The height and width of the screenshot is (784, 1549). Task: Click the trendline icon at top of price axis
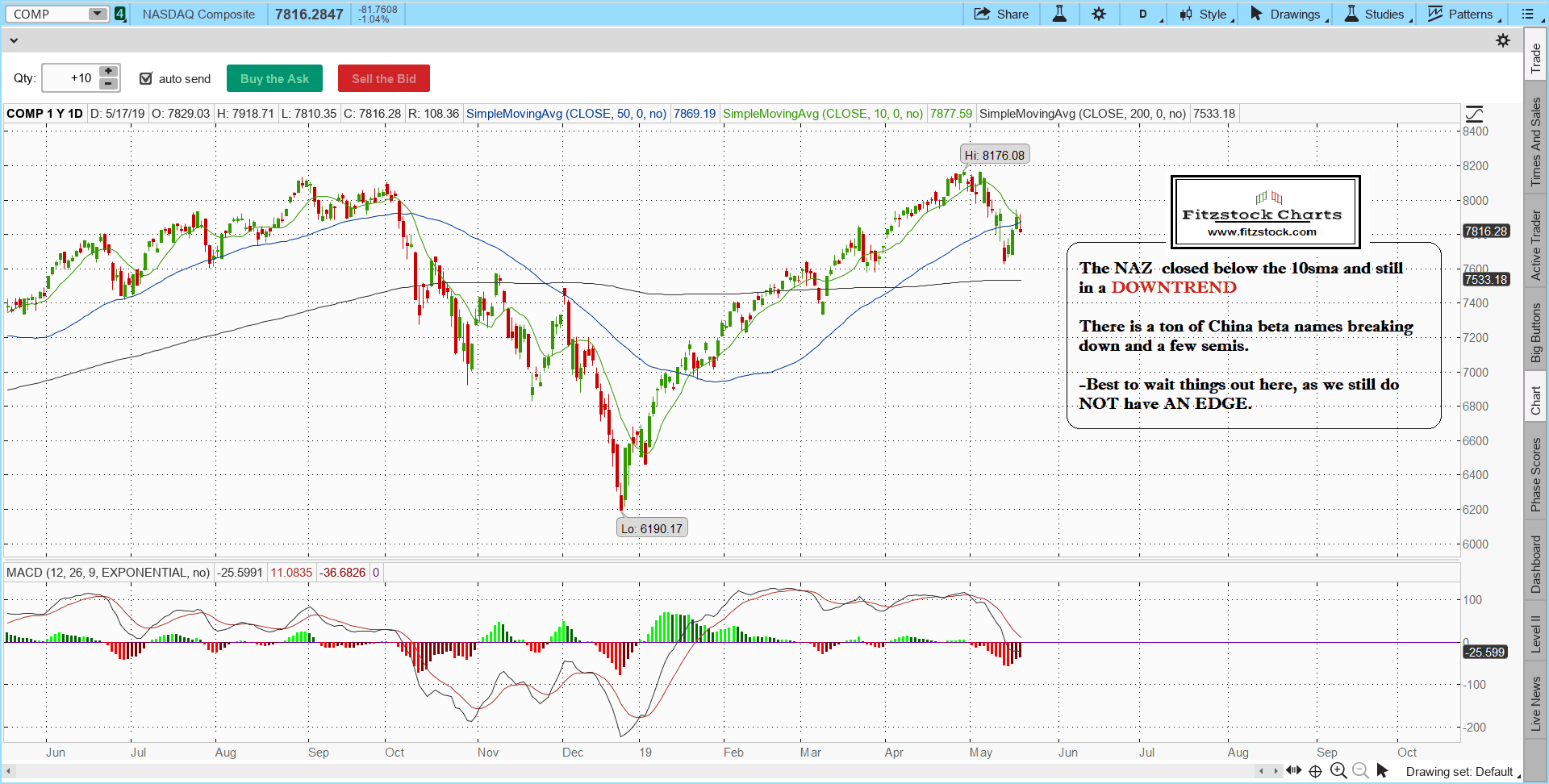tap(1474, 114)
